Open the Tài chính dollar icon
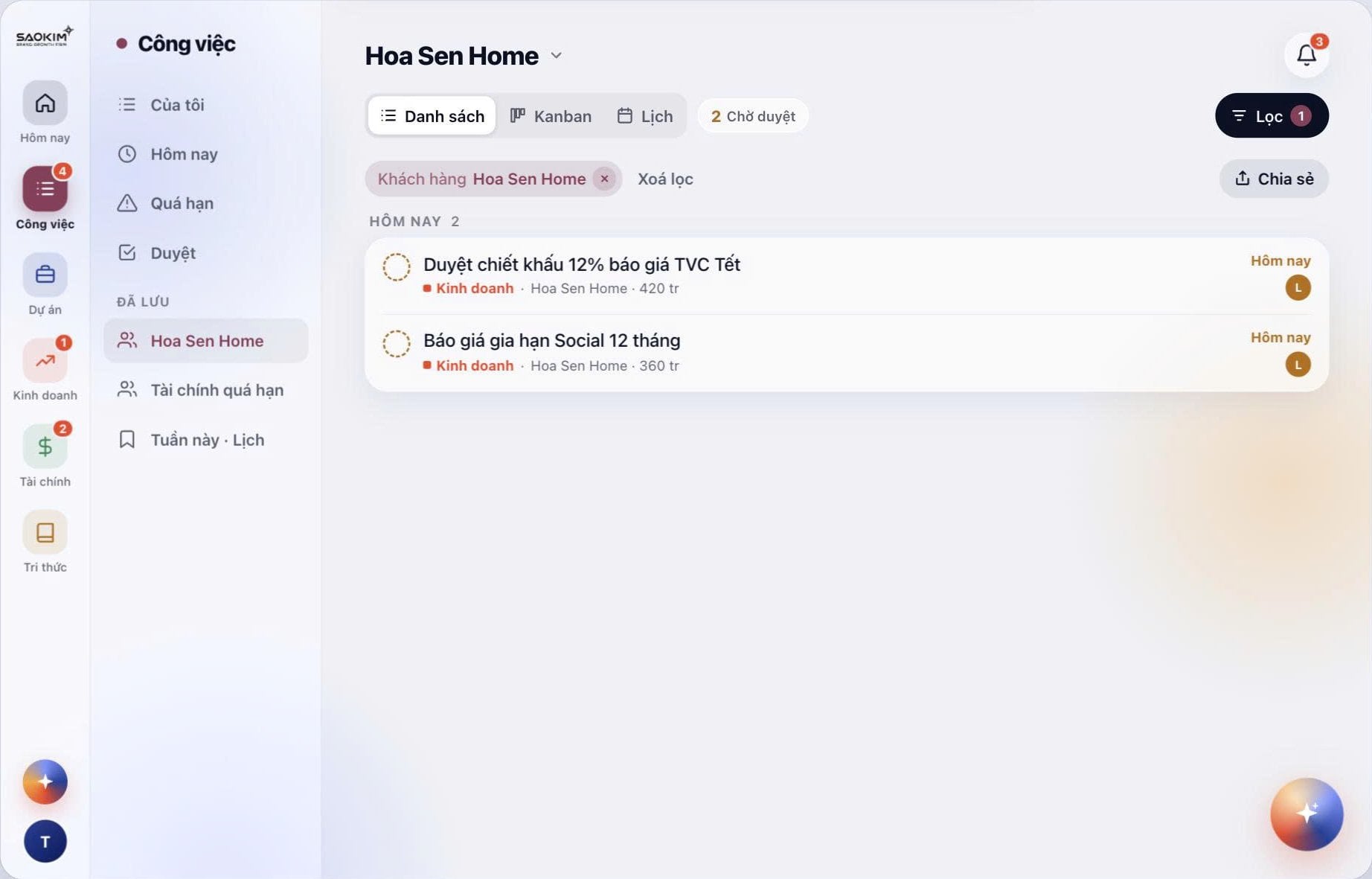The width and height of the screenshot is (1372, 879). point(45,447)
